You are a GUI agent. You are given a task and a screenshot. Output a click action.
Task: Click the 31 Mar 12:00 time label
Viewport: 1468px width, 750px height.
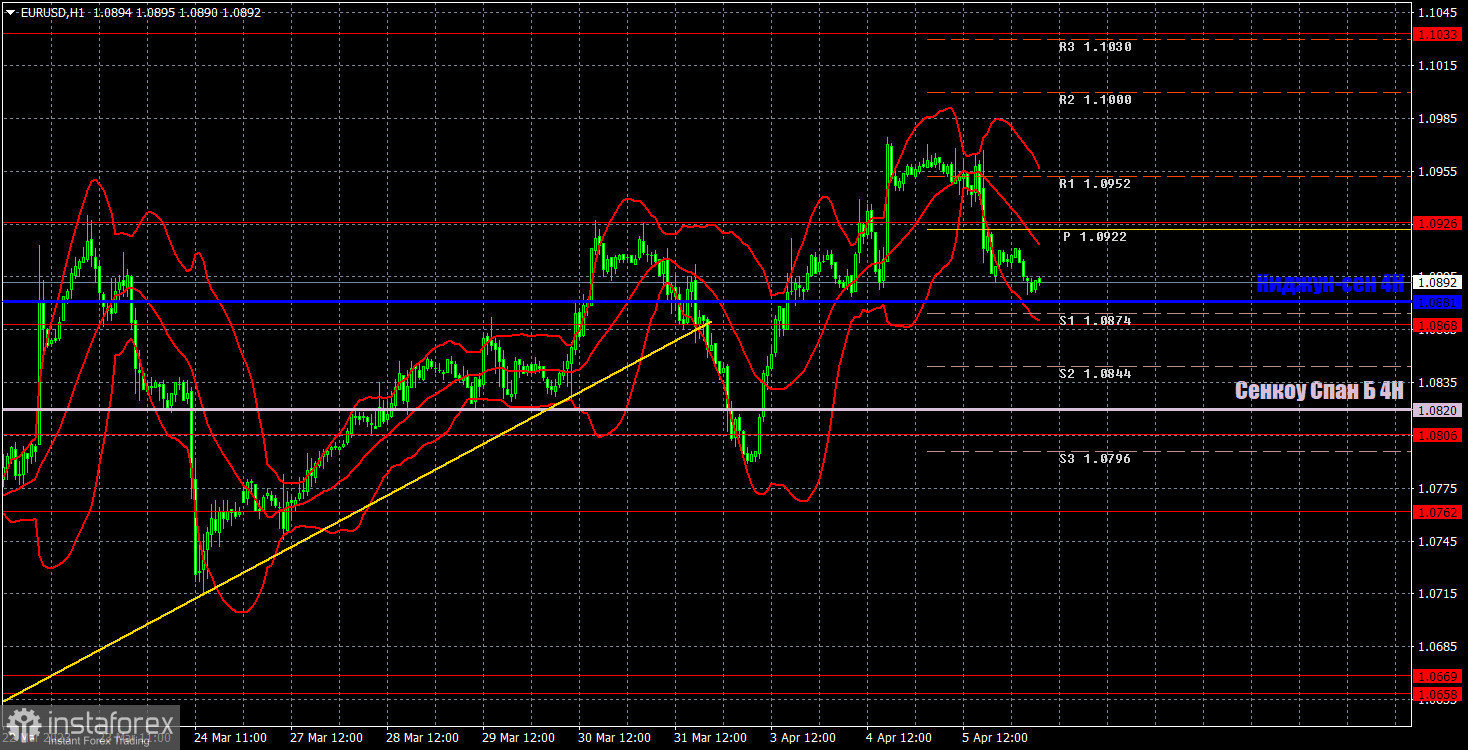[x=710, y=738]
